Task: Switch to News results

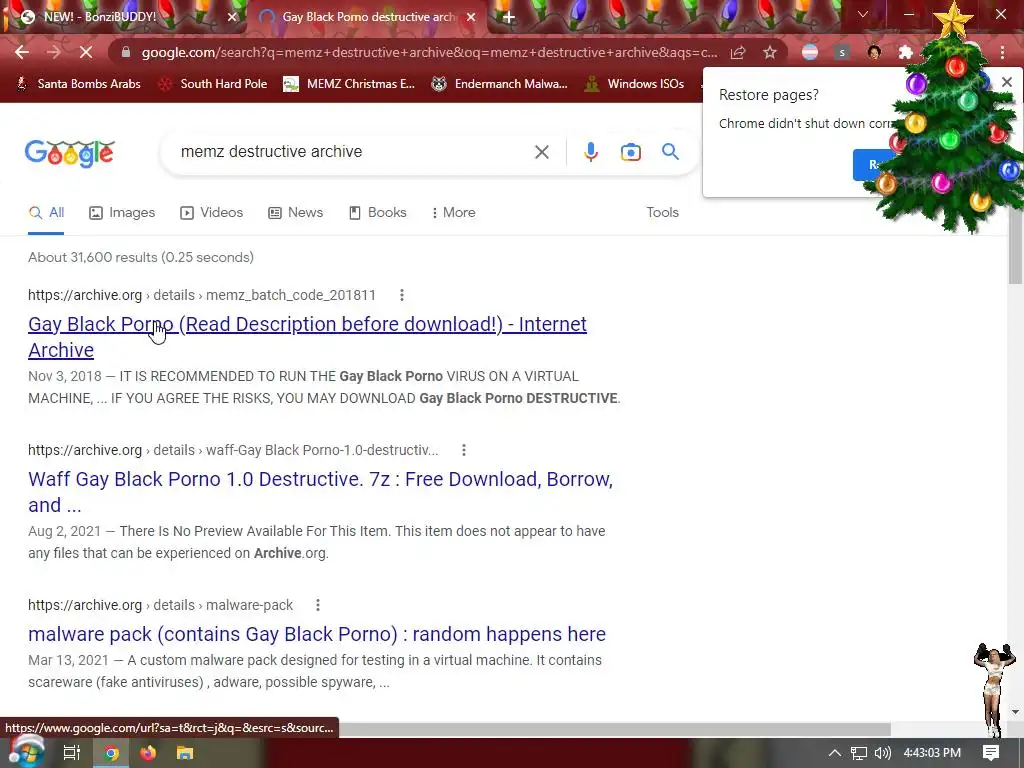Action: pyautogui.click(x=296, y=213)
